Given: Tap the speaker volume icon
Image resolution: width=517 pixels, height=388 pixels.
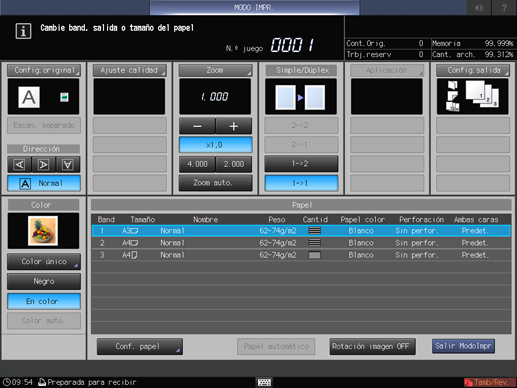Looking at the screenshot, I should click(x=479, y=7).
